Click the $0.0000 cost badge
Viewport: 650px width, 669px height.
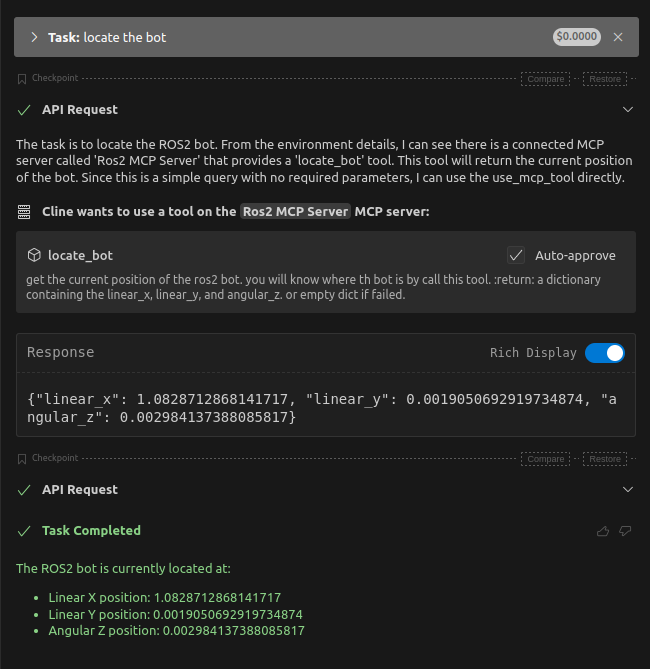577,37
